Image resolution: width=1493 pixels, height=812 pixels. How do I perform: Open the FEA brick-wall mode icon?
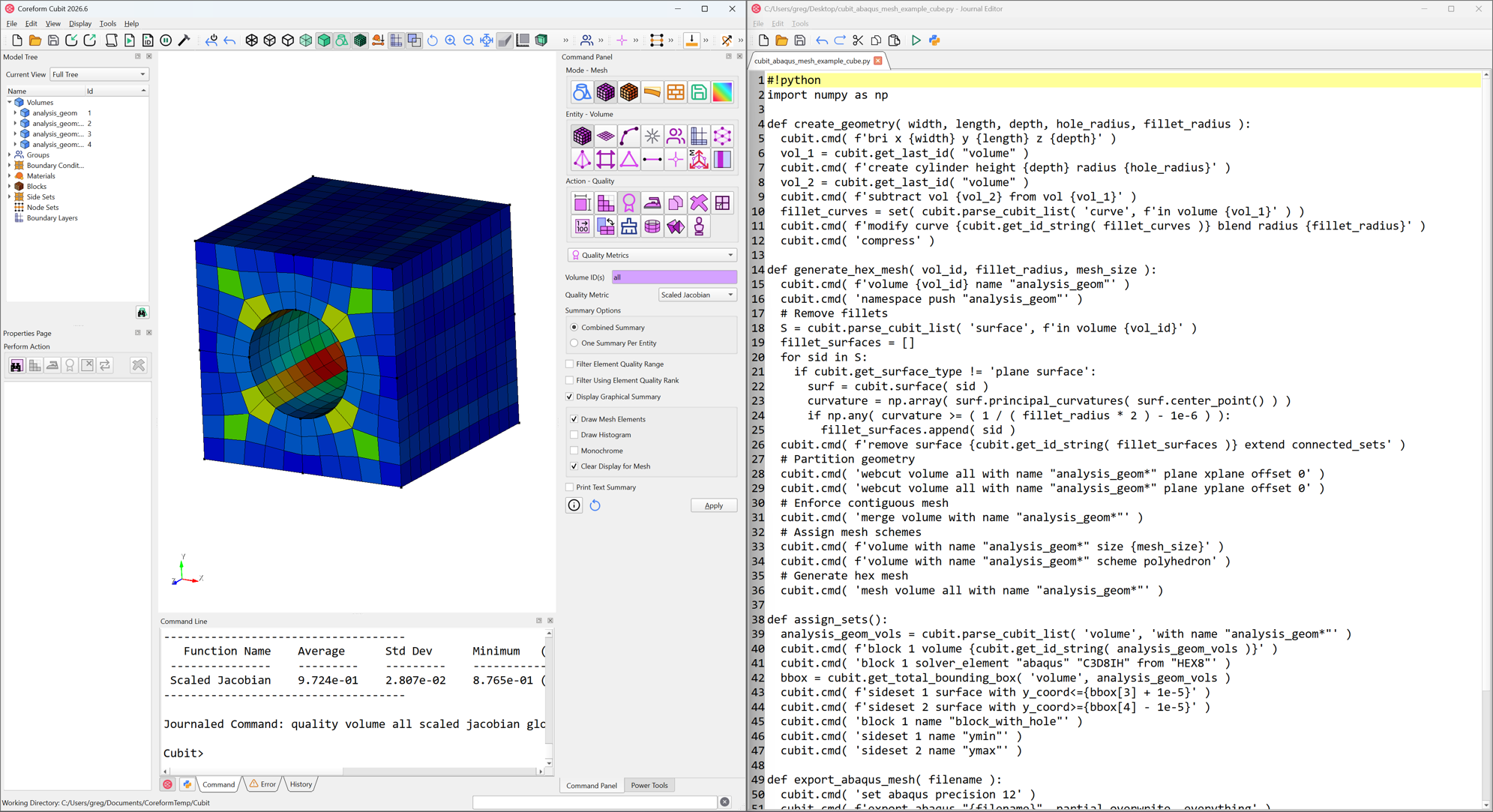676,92
